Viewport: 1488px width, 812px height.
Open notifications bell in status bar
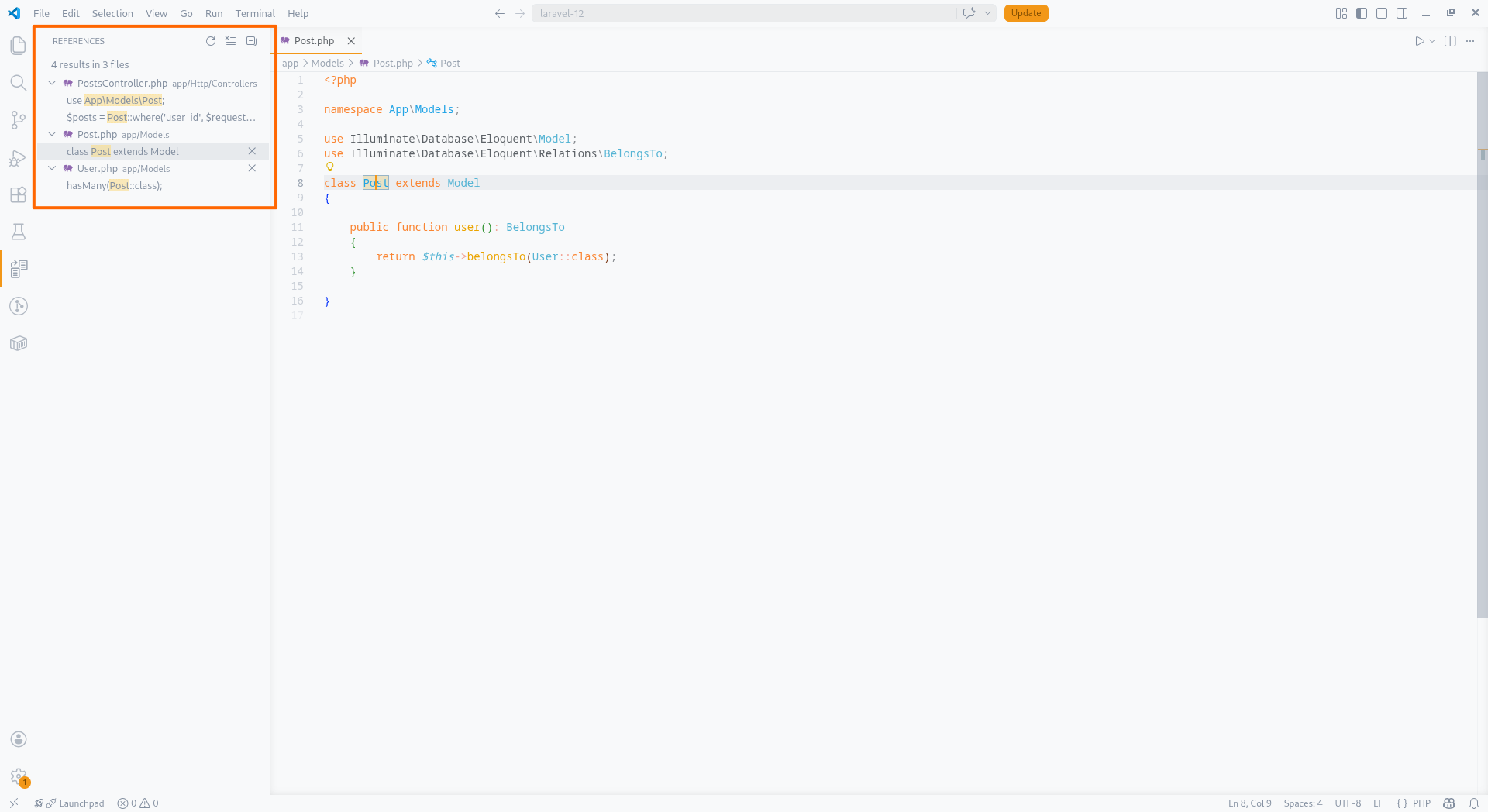click(1474, 803)
